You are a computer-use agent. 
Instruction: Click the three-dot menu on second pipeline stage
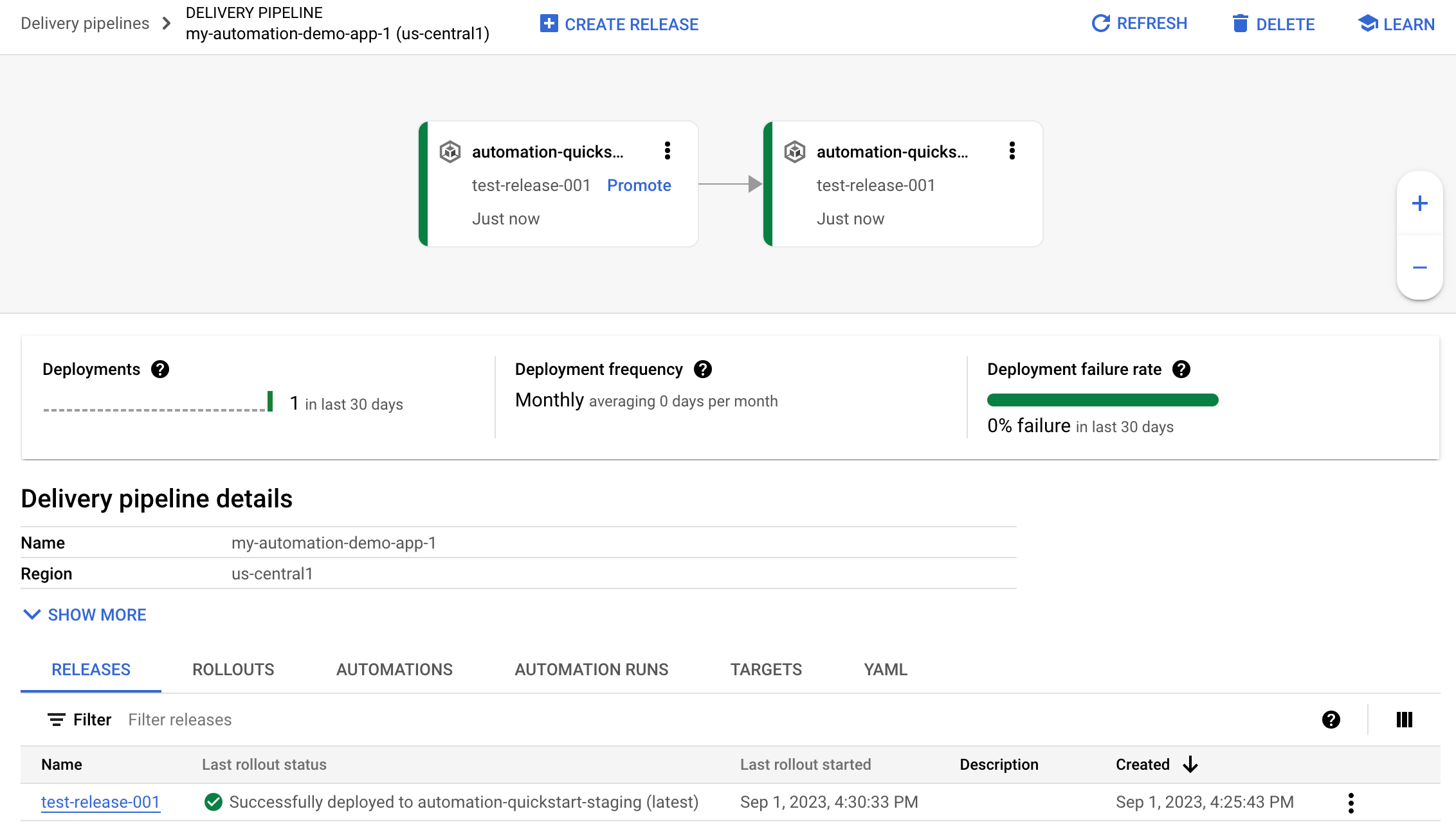(1013, 151)
